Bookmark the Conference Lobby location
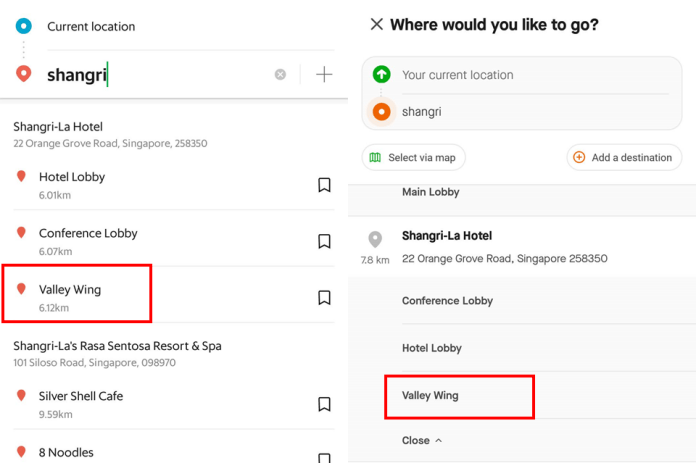696x463 pixels. coord(324,241)
